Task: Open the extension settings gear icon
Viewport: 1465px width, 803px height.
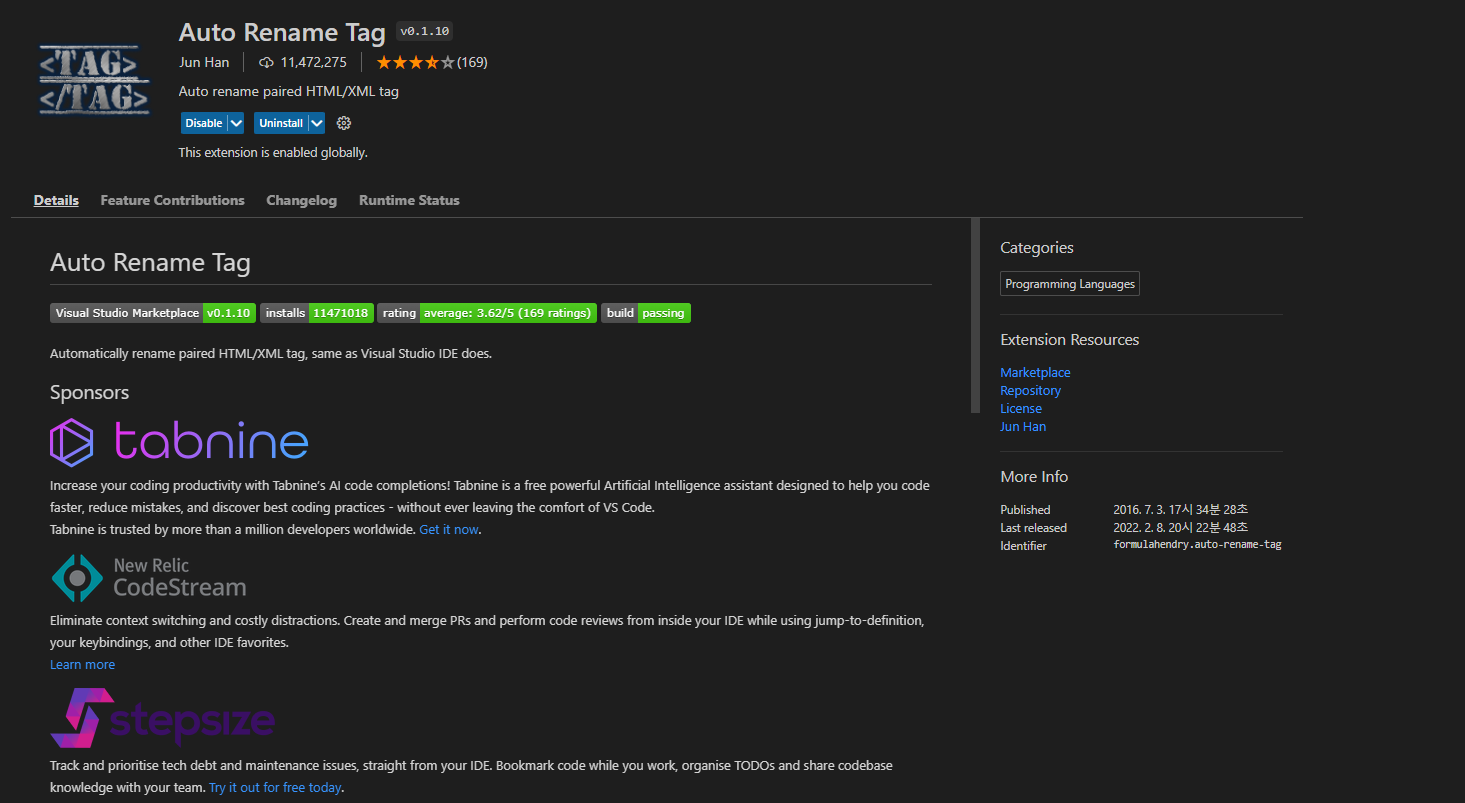Action: click(344, 123)
